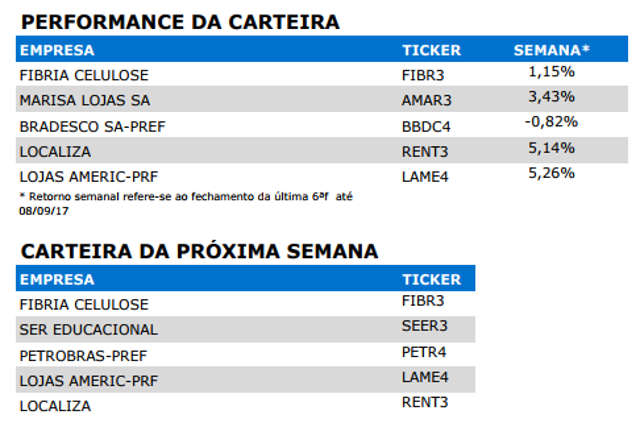640x423 pixels.
Task: Select the SEER3 ticker
Action: pyautogui.click(x=425, y=326)
